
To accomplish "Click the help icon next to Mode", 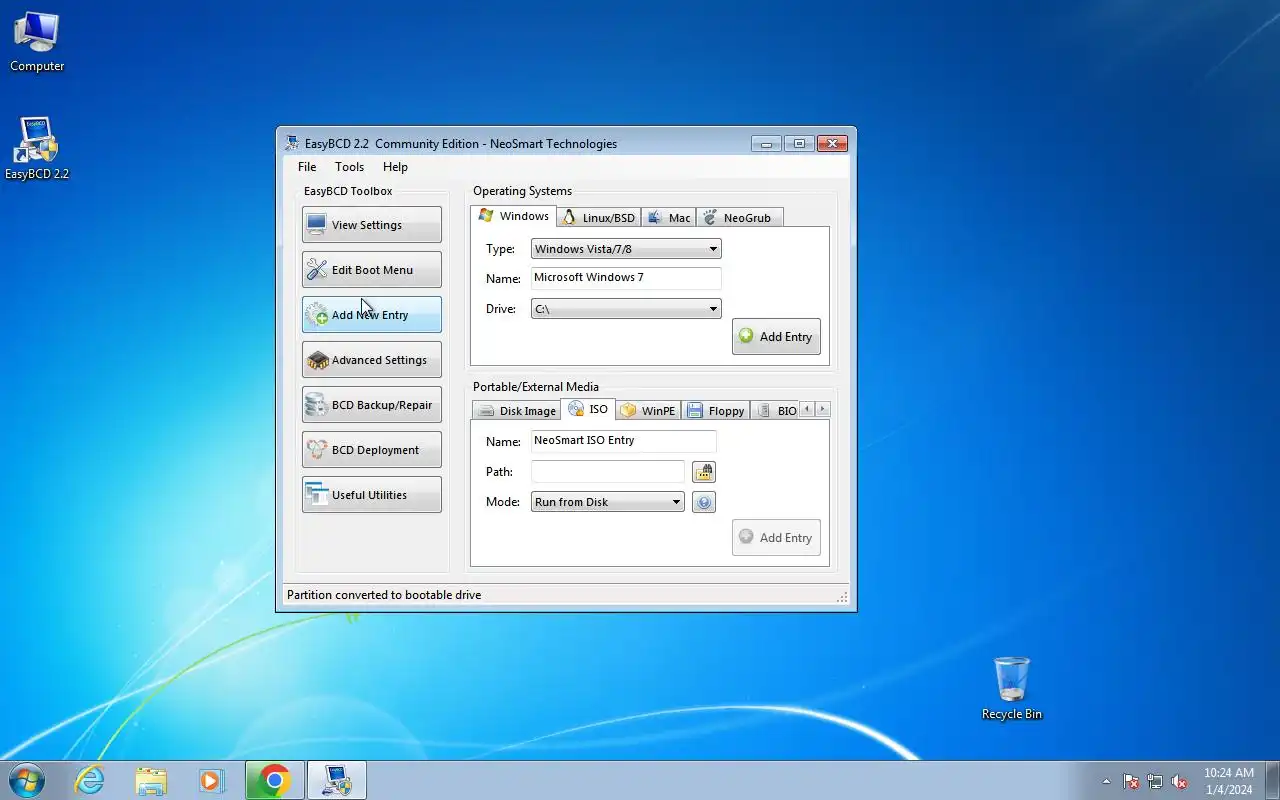I will click(704, 502).
